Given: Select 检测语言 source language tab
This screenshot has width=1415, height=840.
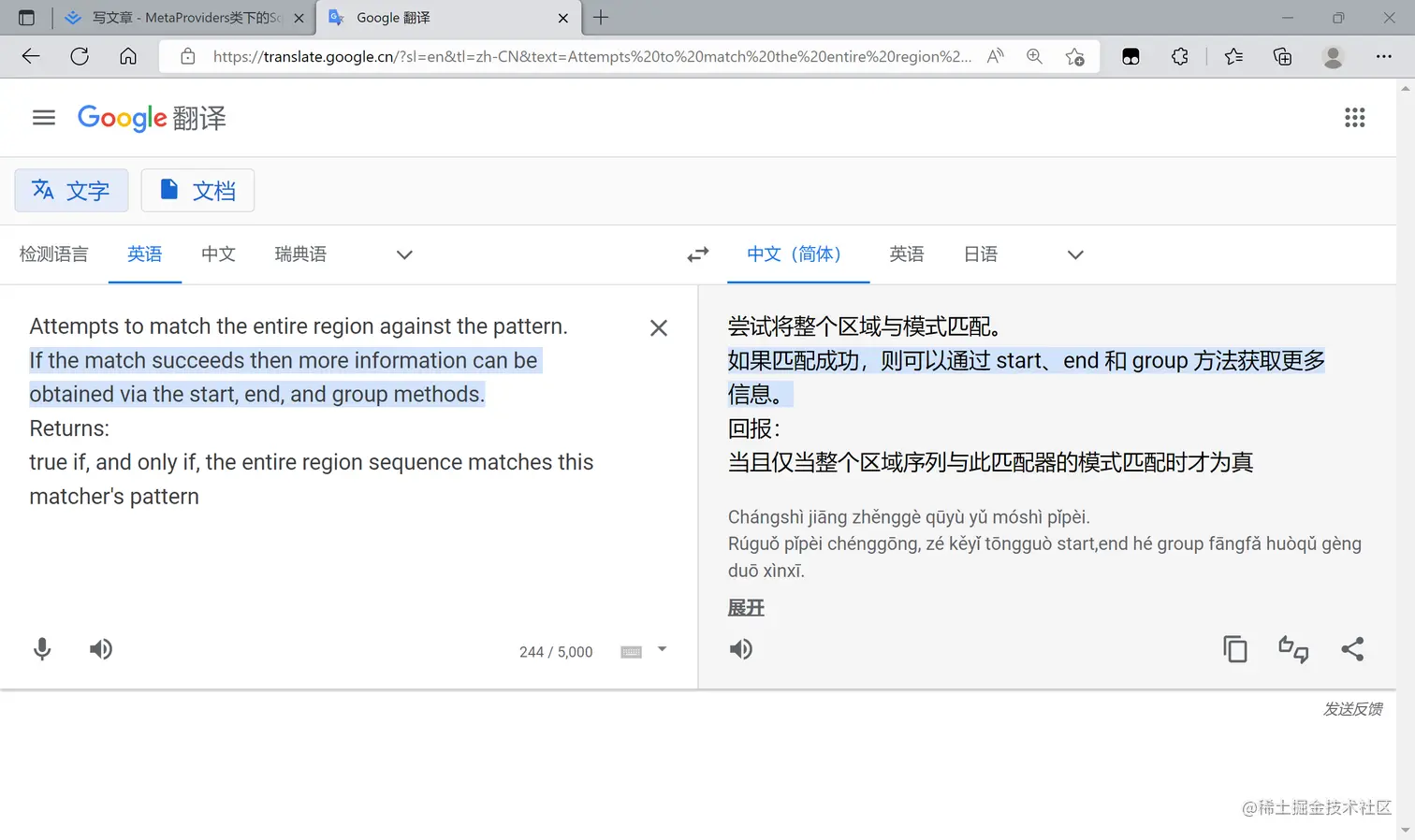Looking at the screenshot, I should coord(53,254).
